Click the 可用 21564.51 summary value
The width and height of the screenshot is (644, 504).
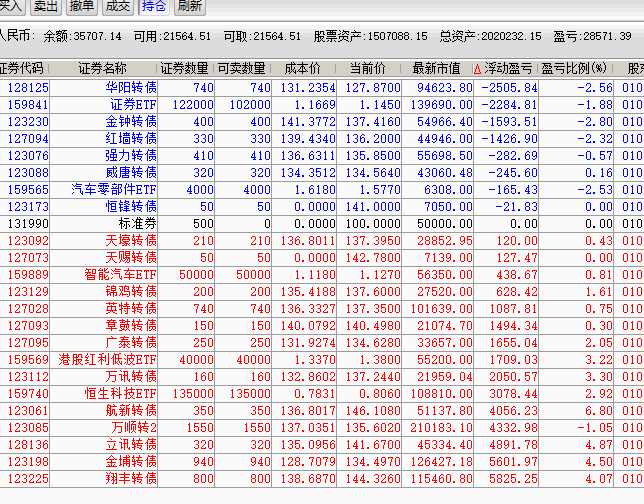click(x=187, y=37)
